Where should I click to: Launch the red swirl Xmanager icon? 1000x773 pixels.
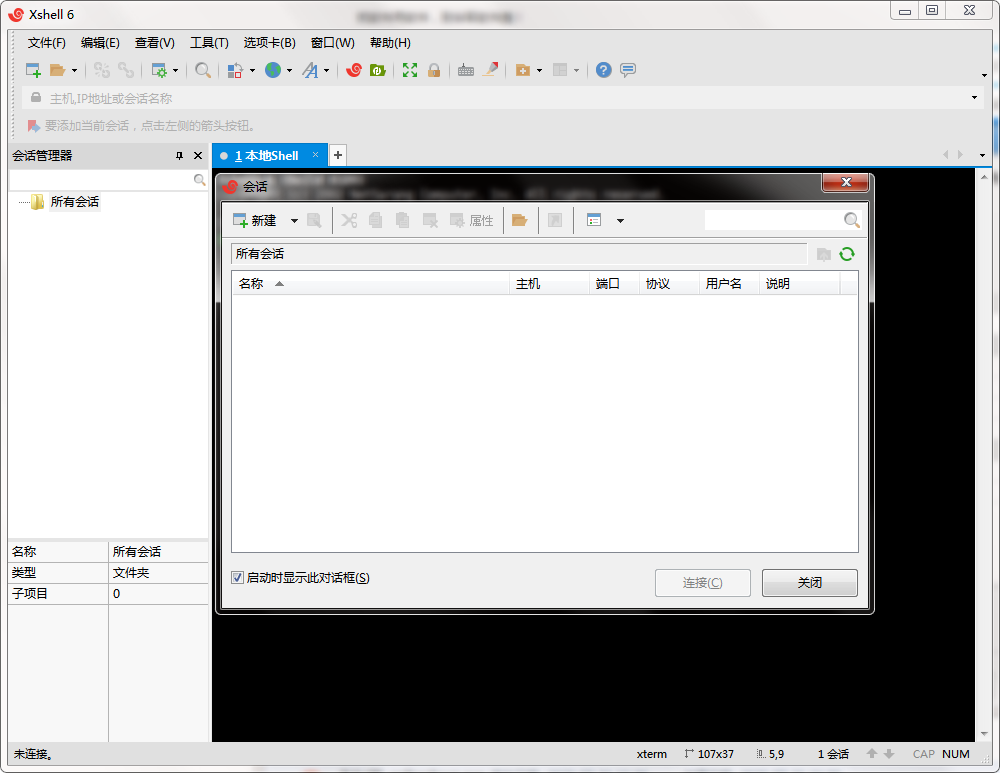354,70
